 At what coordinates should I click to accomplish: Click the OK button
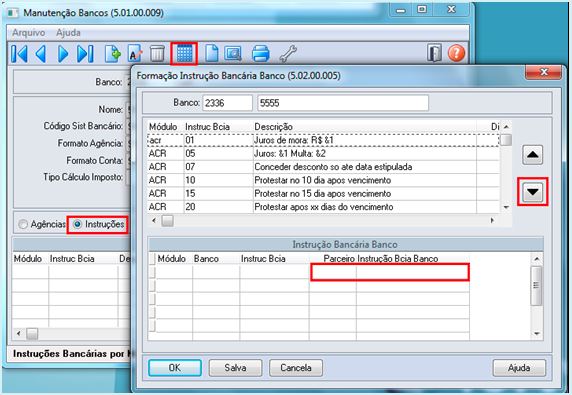pyautogui.click(x=175, y=368)
